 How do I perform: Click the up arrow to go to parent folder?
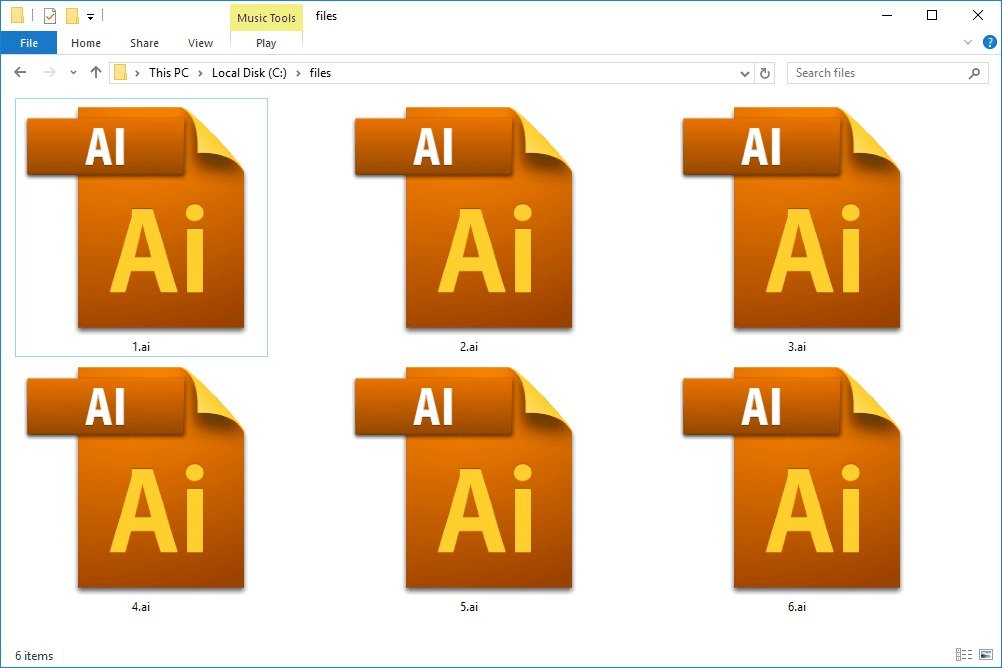click(95, 72)
